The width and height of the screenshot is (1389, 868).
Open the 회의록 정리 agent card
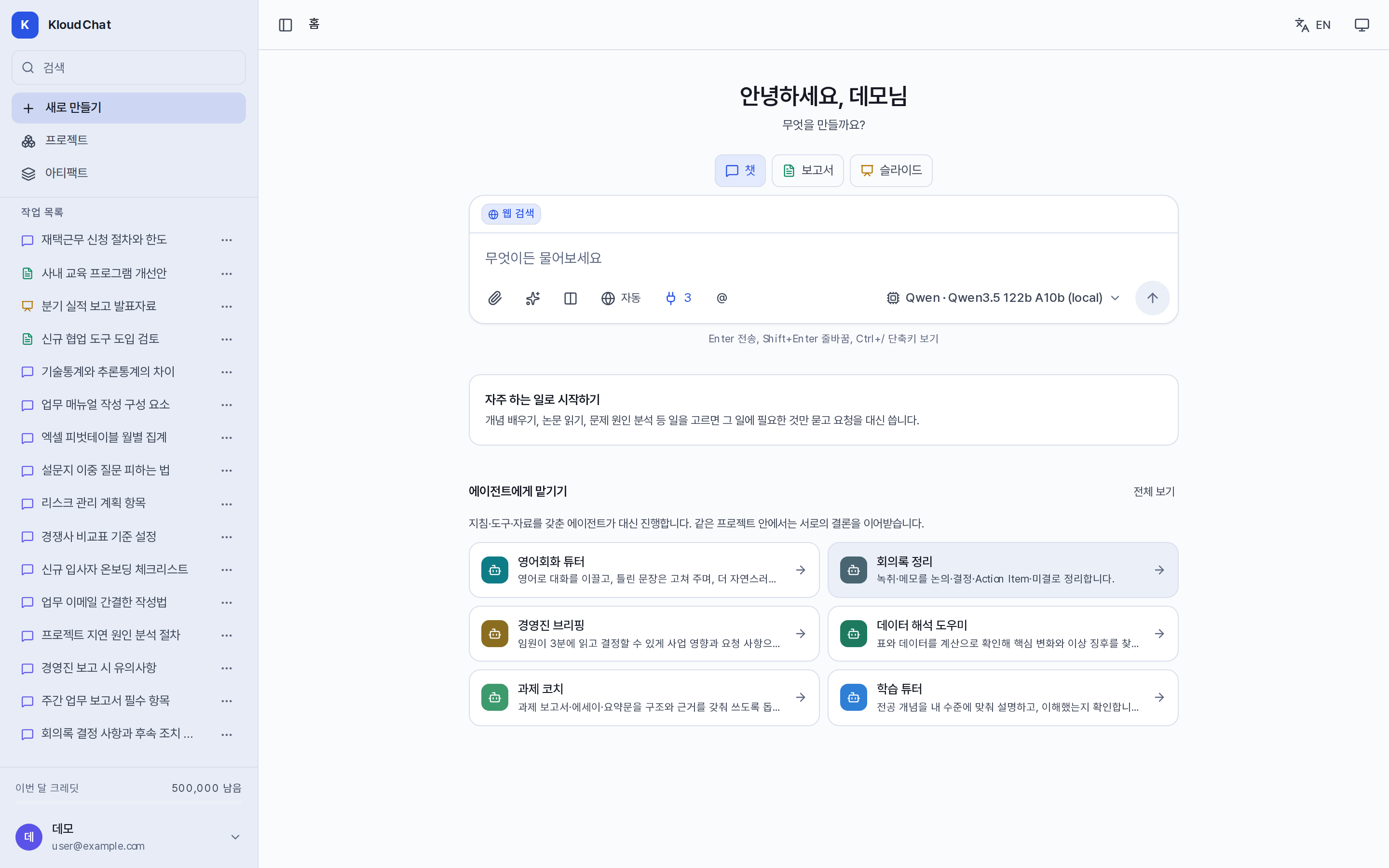click(x=1003, y=570)
